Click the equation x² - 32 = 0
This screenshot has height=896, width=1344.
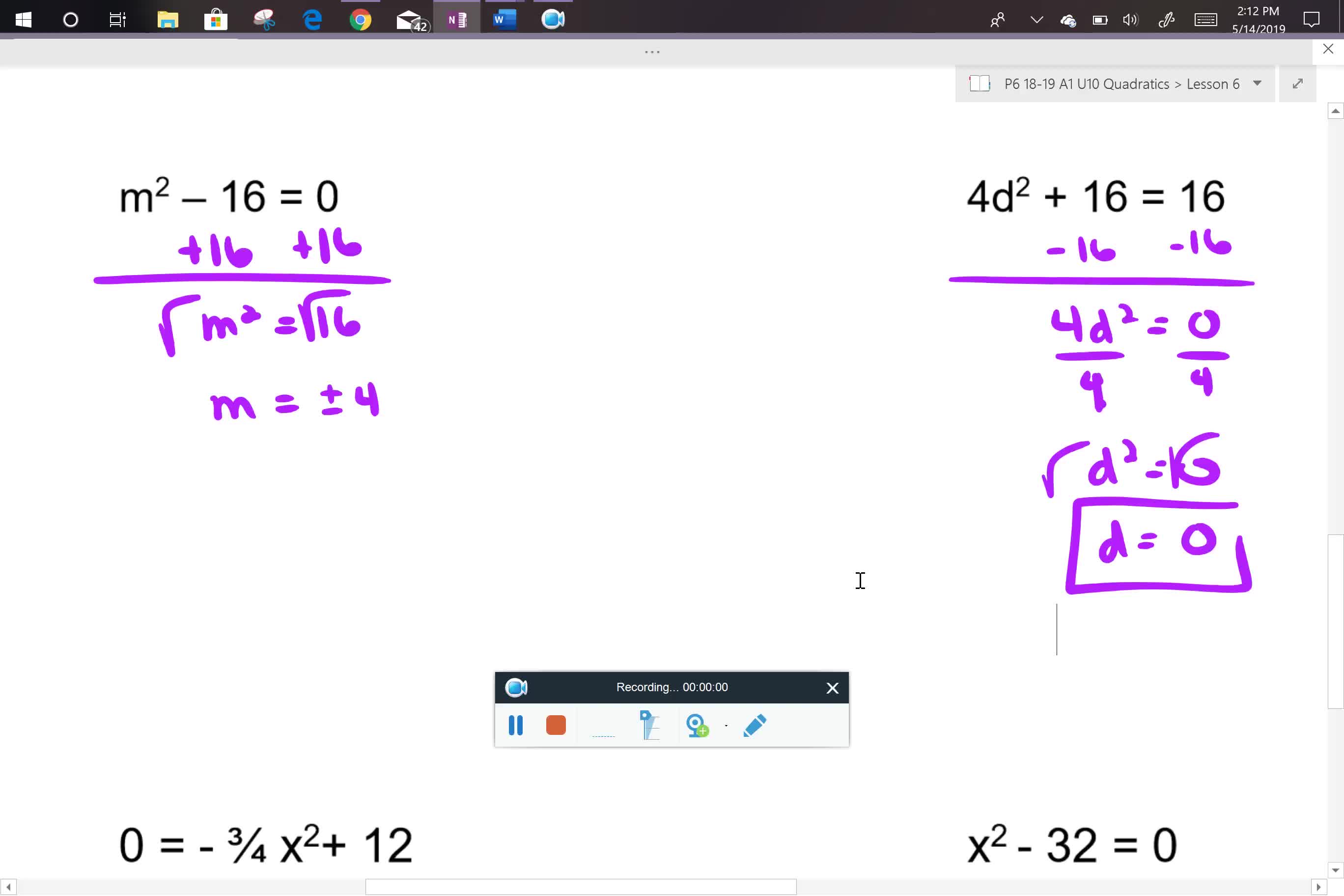1072,844
